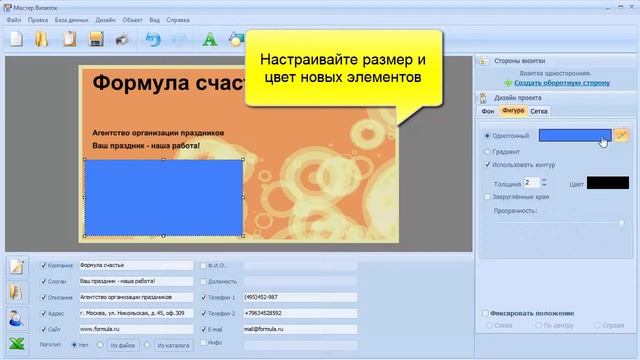The width and height of the screenshot is (640, 360).
Task: Toggle the Телефон 1 checkbox
Action: click(203, 297)
